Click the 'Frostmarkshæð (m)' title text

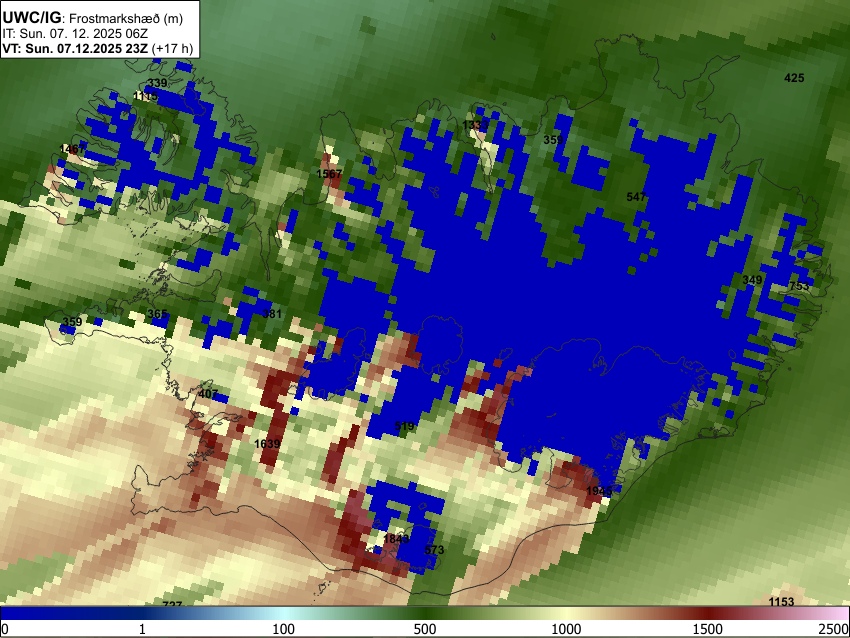coord(126,18)
